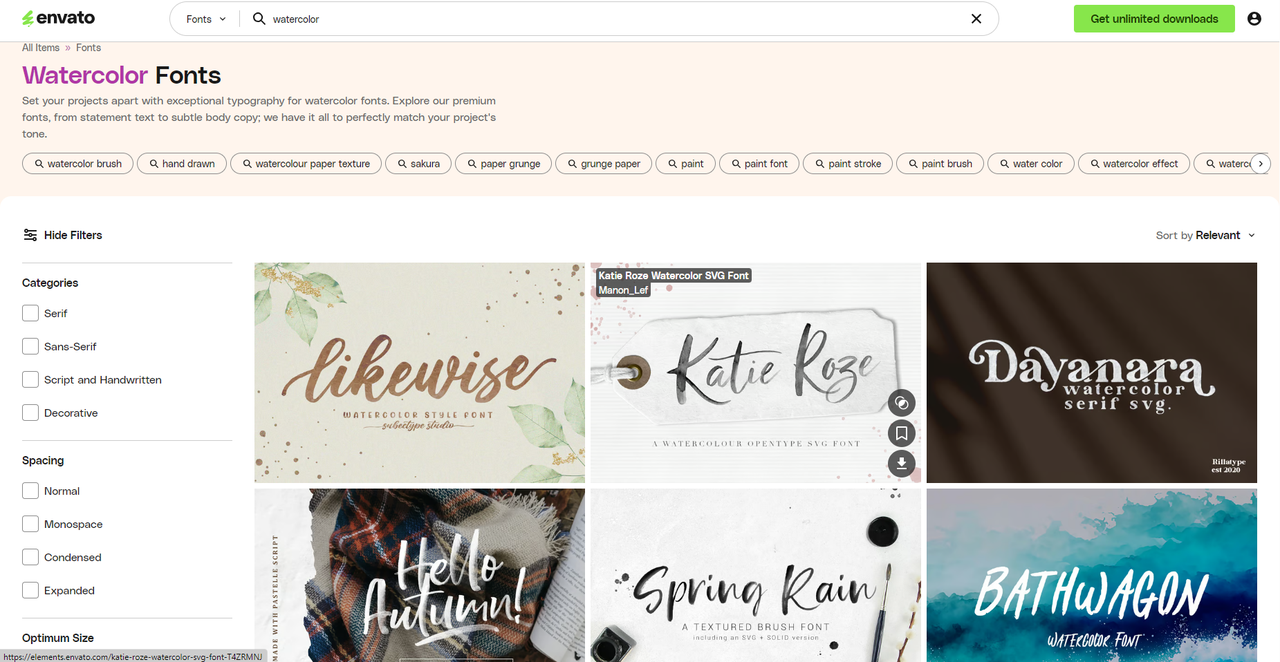Open the Fonts category dropdown
The width and height of the screenshot is (1280, 662).
coord(206,19)
